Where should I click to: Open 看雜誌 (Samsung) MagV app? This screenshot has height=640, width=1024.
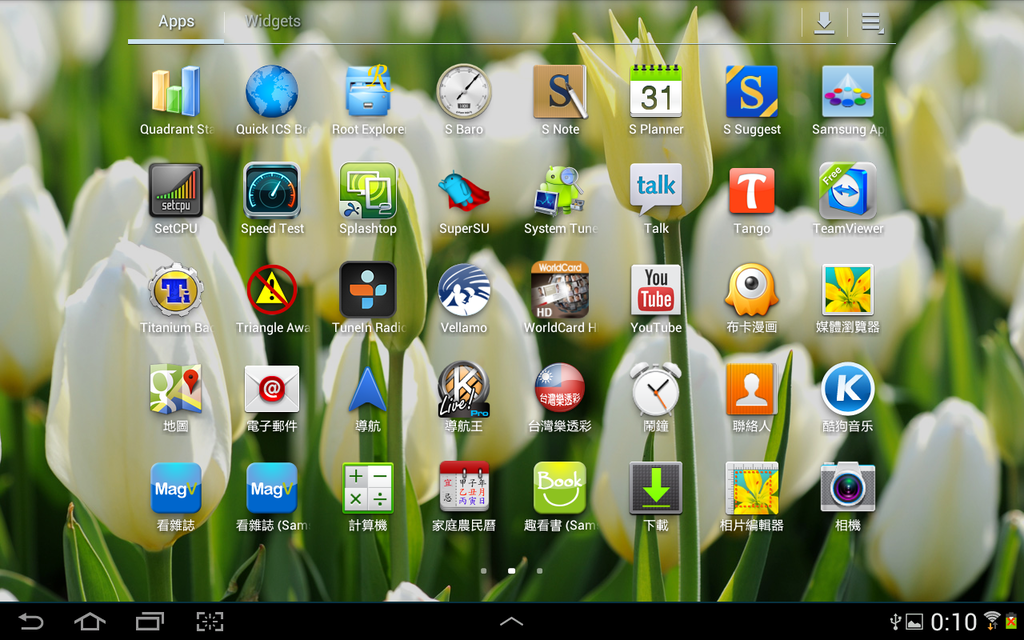point(272,488)
